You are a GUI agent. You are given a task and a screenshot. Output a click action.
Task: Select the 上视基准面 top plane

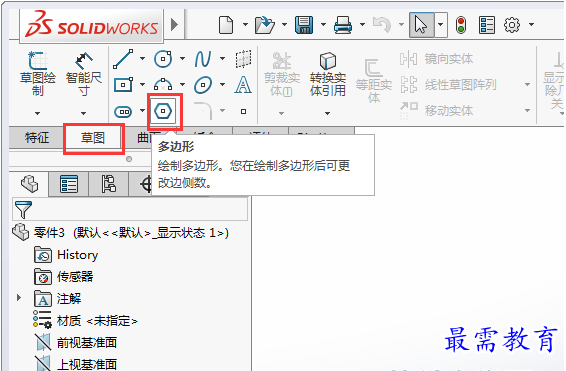tap(76, 364)
